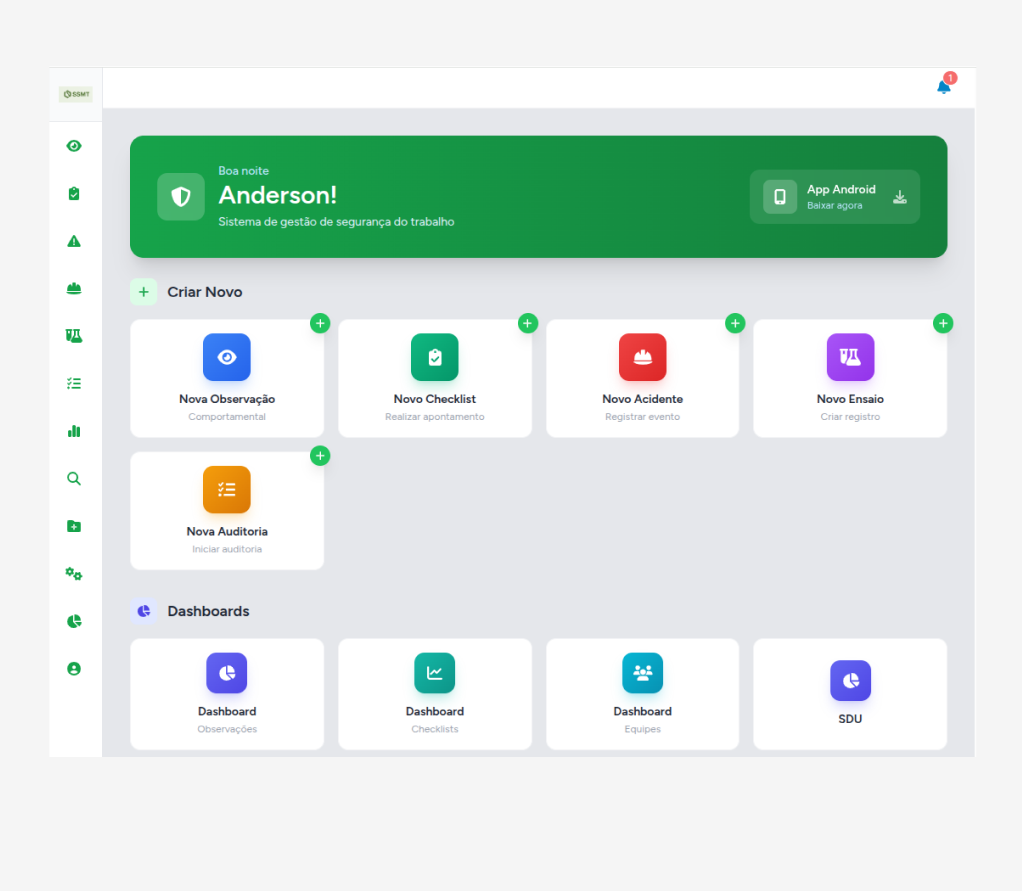Click the "Criar Novo" section heading

click(x=205, y=292)
